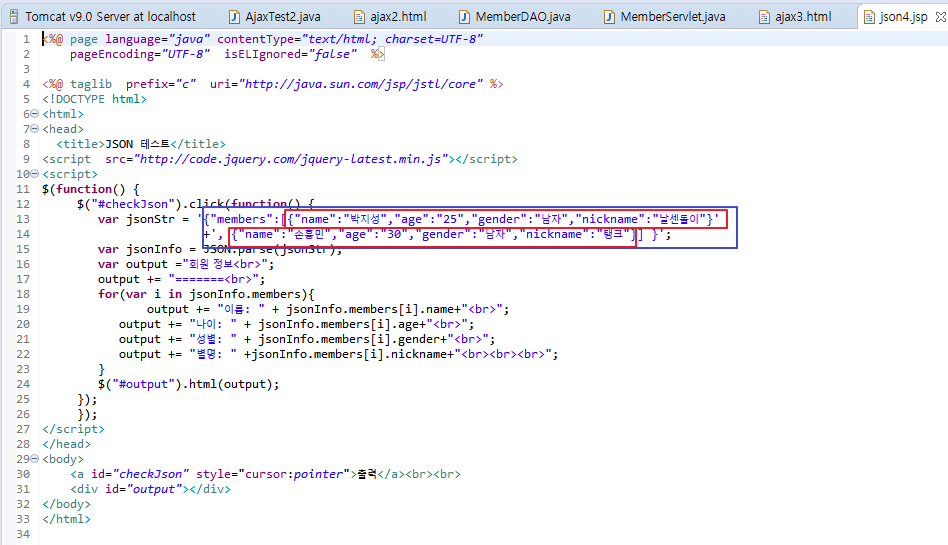This screenshot has width=948, height=545.
Task: Click line number 1 in the gutter
Action: tap(26, 39)
